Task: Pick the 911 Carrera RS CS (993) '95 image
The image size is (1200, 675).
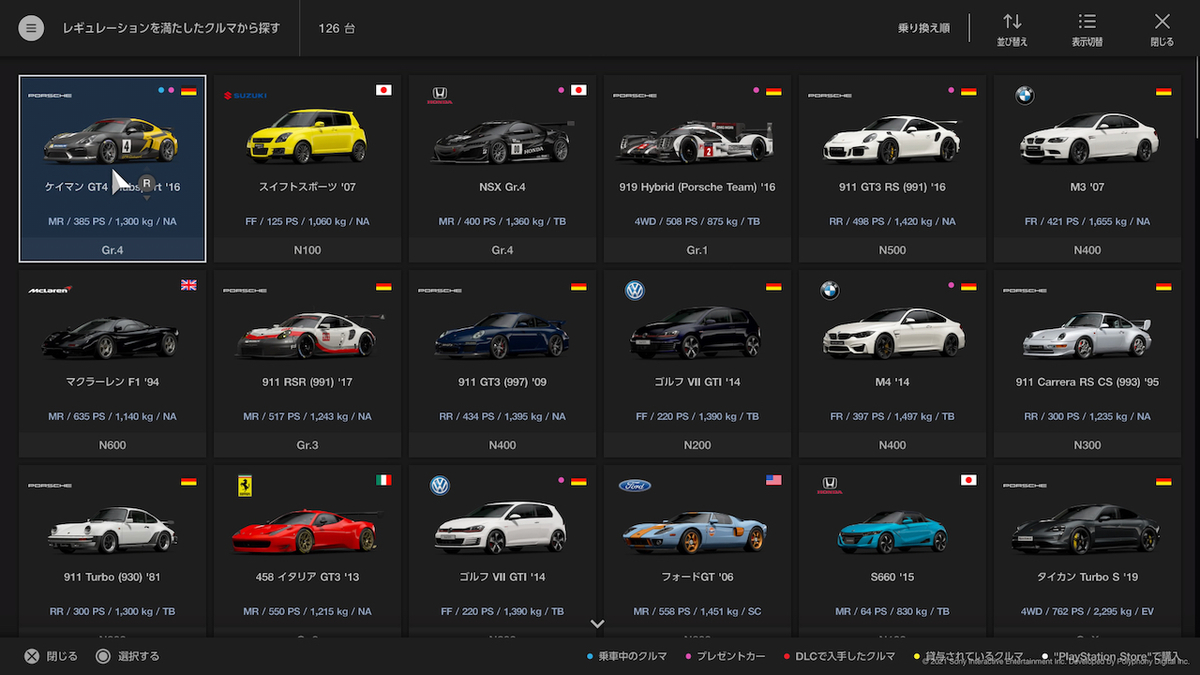Action: pos(1087,335)
